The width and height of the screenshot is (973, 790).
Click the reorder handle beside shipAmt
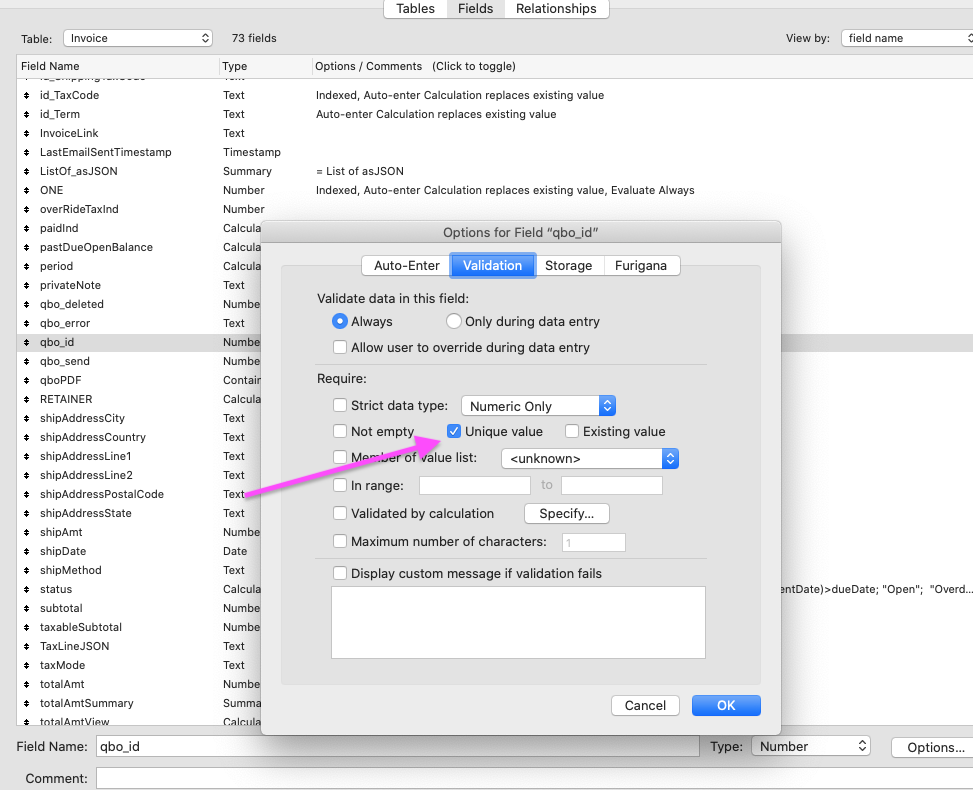click(x=27, y=532)
